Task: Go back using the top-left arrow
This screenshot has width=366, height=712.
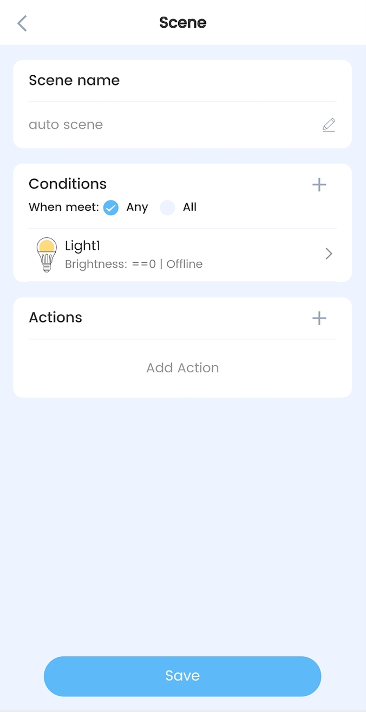Action: pyautogui.click(x=22, y=23)
